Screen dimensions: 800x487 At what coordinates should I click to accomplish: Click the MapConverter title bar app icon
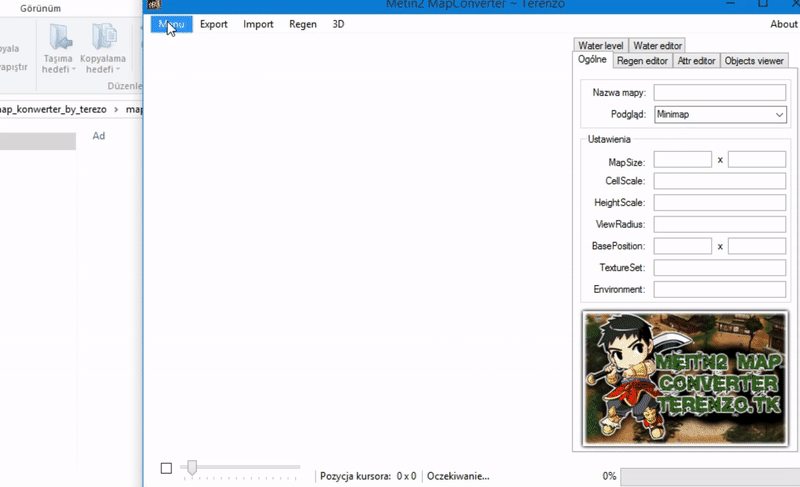click(x=154, y=5)
